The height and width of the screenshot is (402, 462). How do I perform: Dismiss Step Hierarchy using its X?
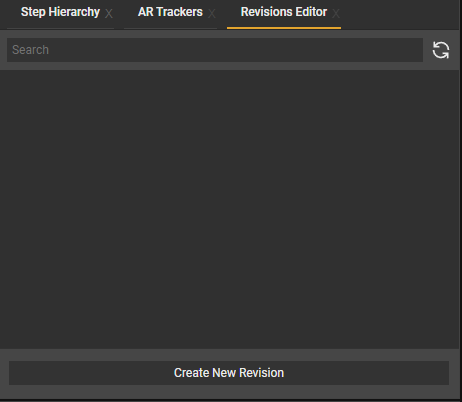pos(109,14)
